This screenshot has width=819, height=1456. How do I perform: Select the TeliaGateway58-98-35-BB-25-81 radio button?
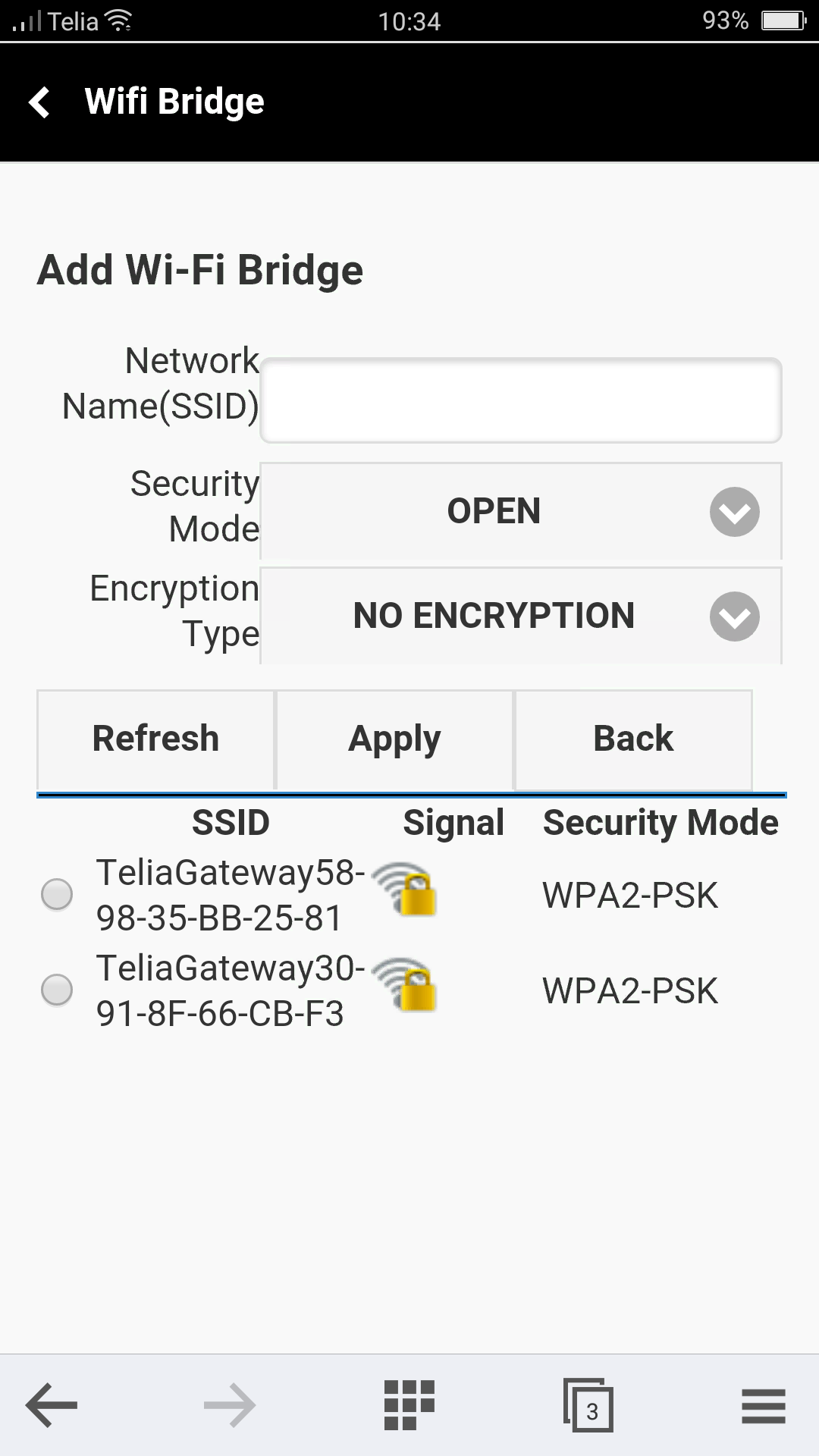57,894
